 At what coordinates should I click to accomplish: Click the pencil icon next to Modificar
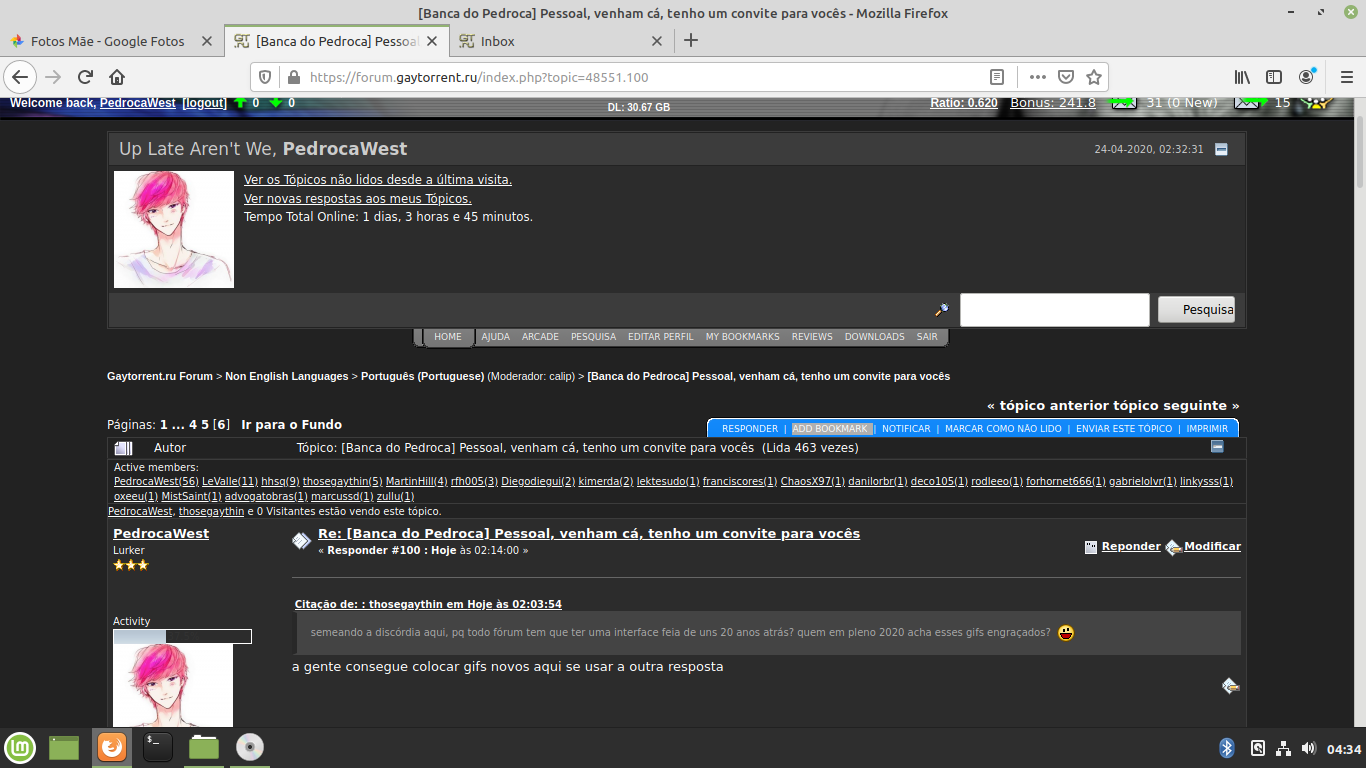tap(1173, 548)
